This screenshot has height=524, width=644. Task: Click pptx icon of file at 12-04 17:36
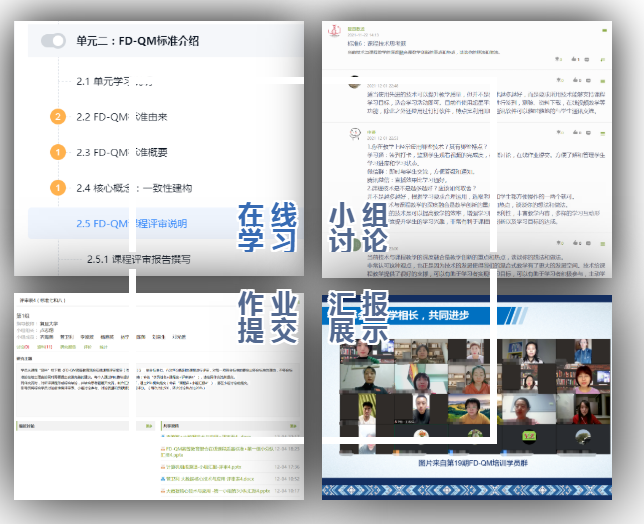point(163,467)
